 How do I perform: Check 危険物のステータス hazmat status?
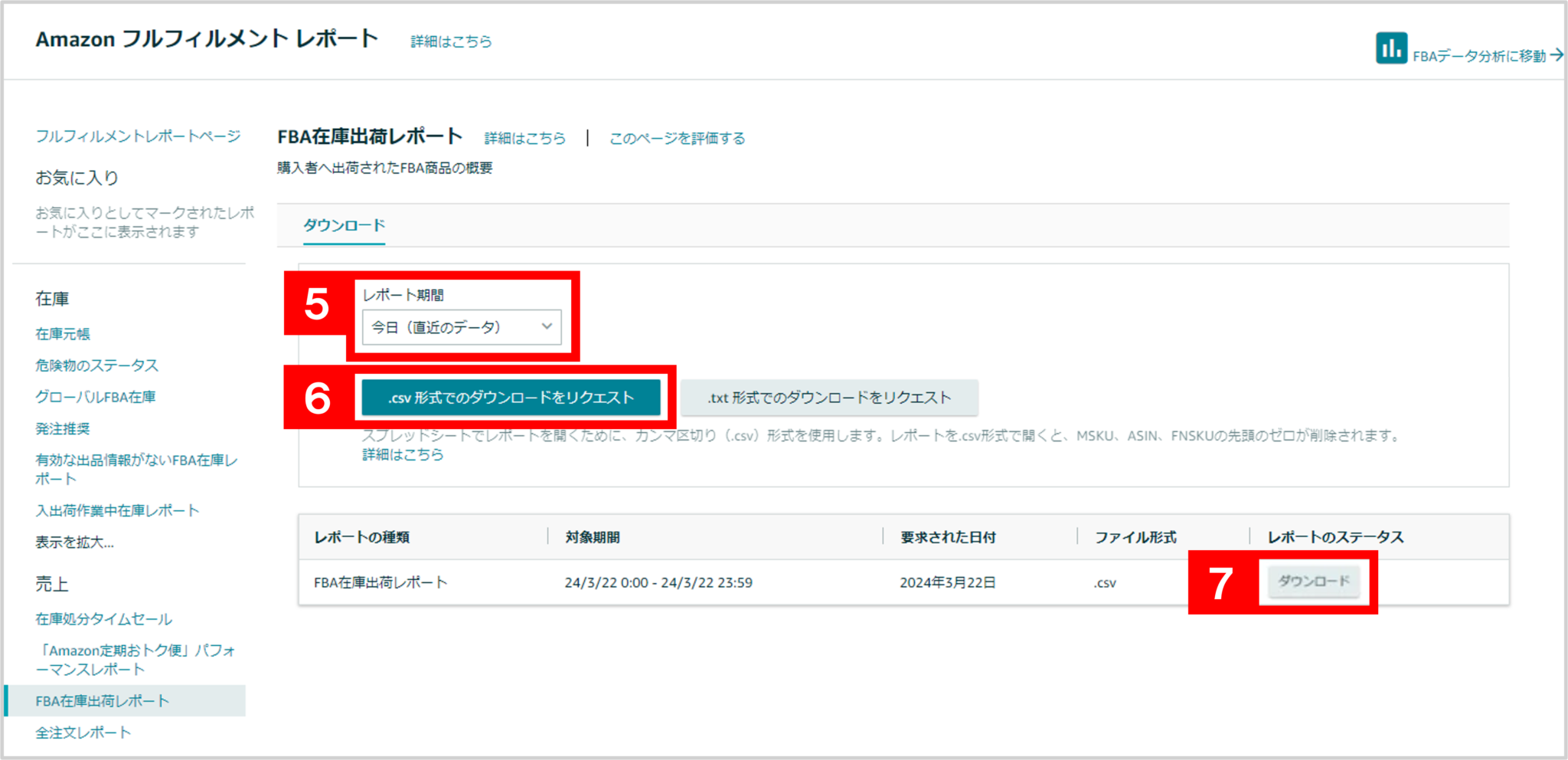coord(96,365)
